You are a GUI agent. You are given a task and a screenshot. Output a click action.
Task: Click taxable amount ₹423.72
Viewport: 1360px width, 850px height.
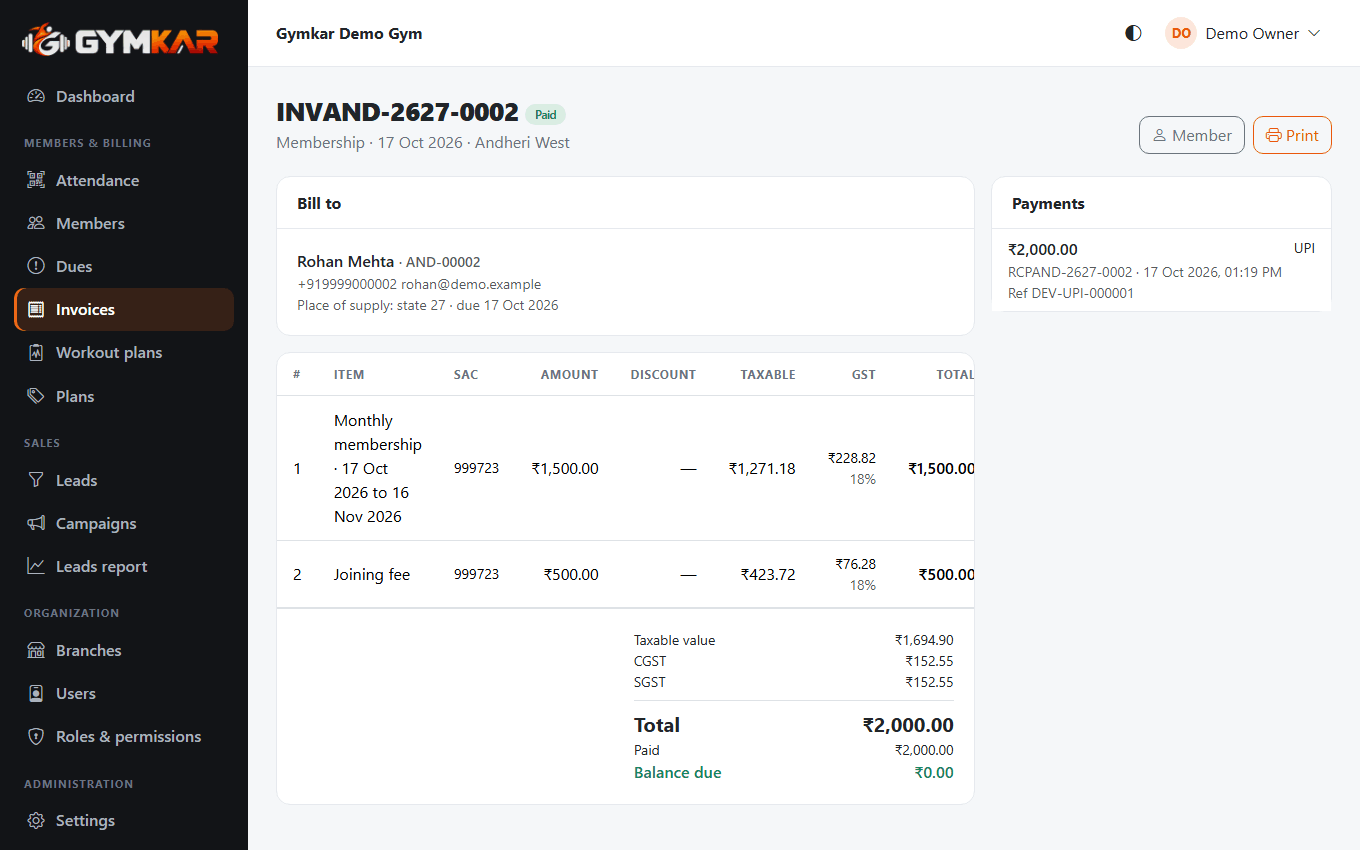pyautogui.click(x=768, y=575)
